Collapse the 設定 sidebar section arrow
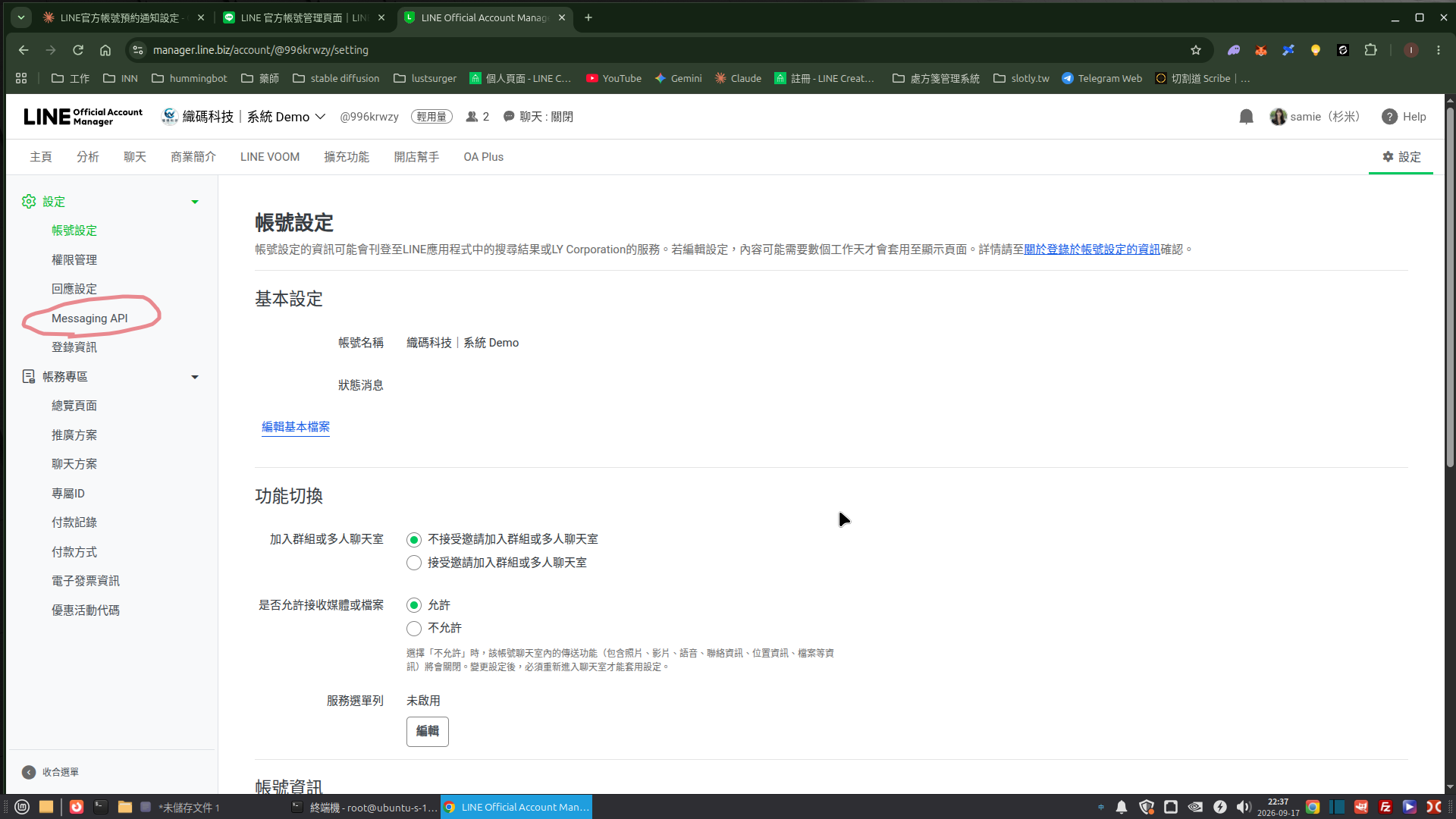Viewport: 1456px width, 819px height. pyautogui.click(x=195, y=202)
